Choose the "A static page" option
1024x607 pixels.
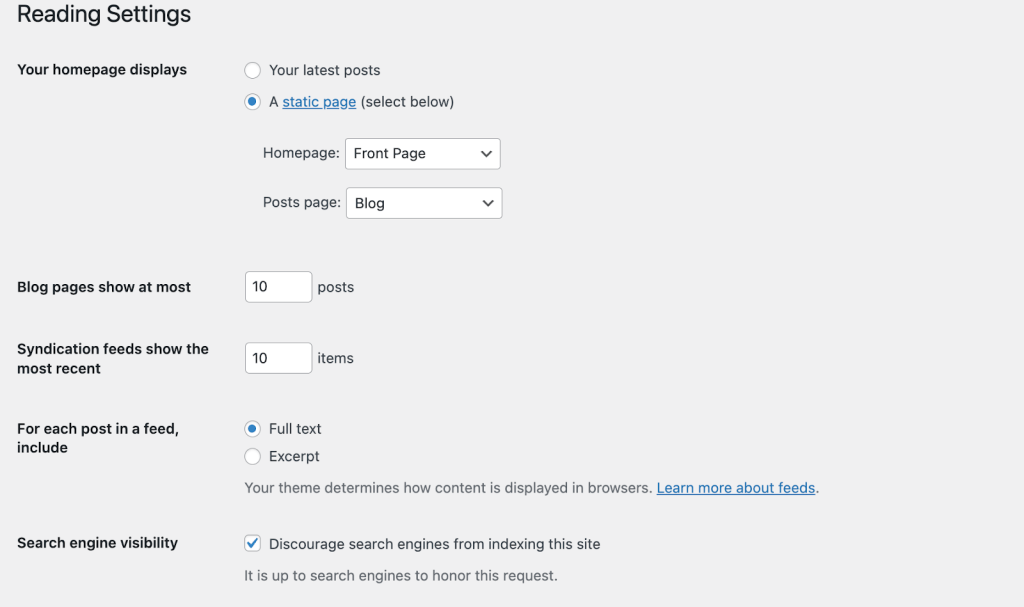pyautogui.click(x=252, y=101)
